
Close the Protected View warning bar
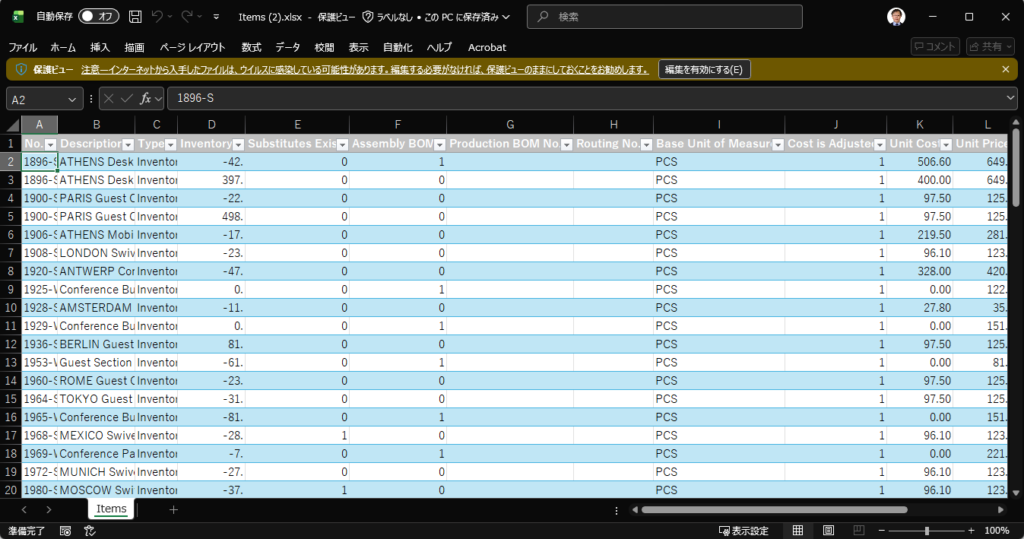coord(1005,69)
